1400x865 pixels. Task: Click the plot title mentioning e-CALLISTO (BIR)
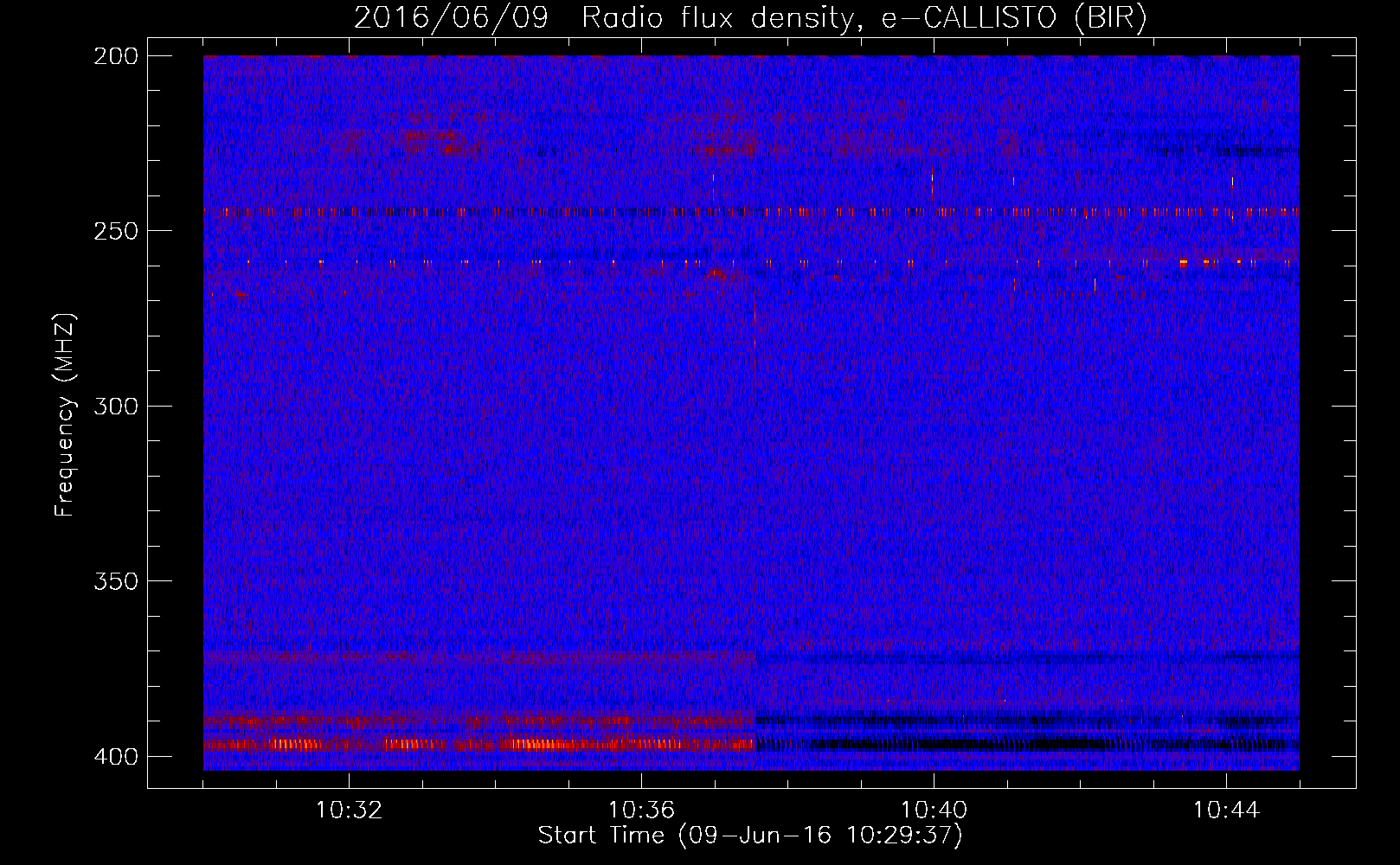click(749, 17)
